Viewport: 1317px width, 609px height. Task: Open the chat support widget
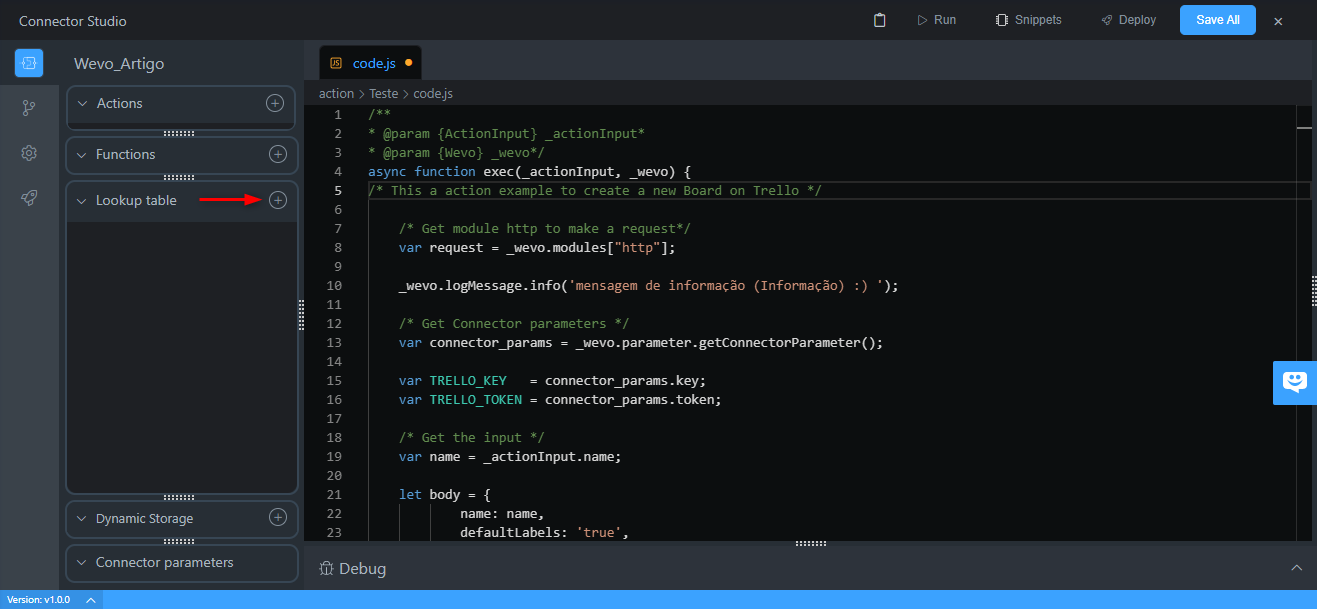click(1295, 382)
